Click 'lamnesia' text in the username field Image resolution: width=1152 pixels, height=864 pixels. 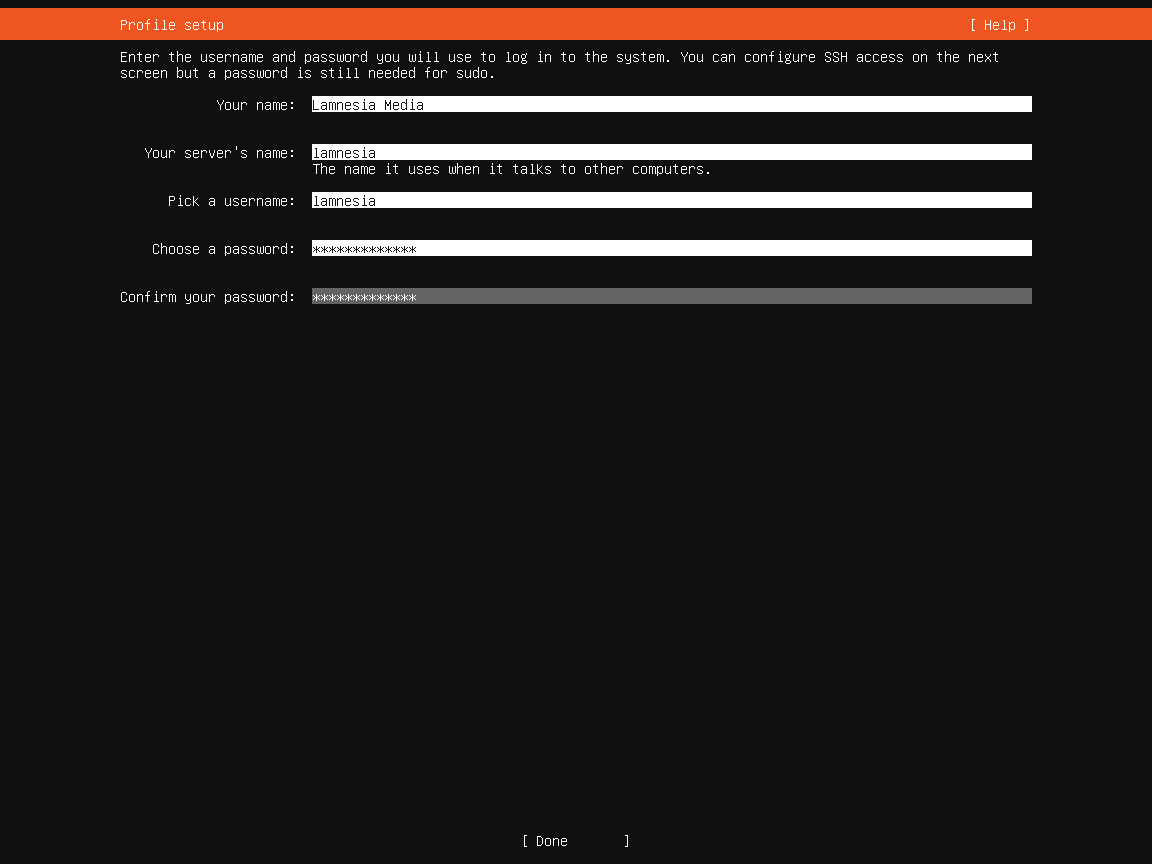pos(344,201)
